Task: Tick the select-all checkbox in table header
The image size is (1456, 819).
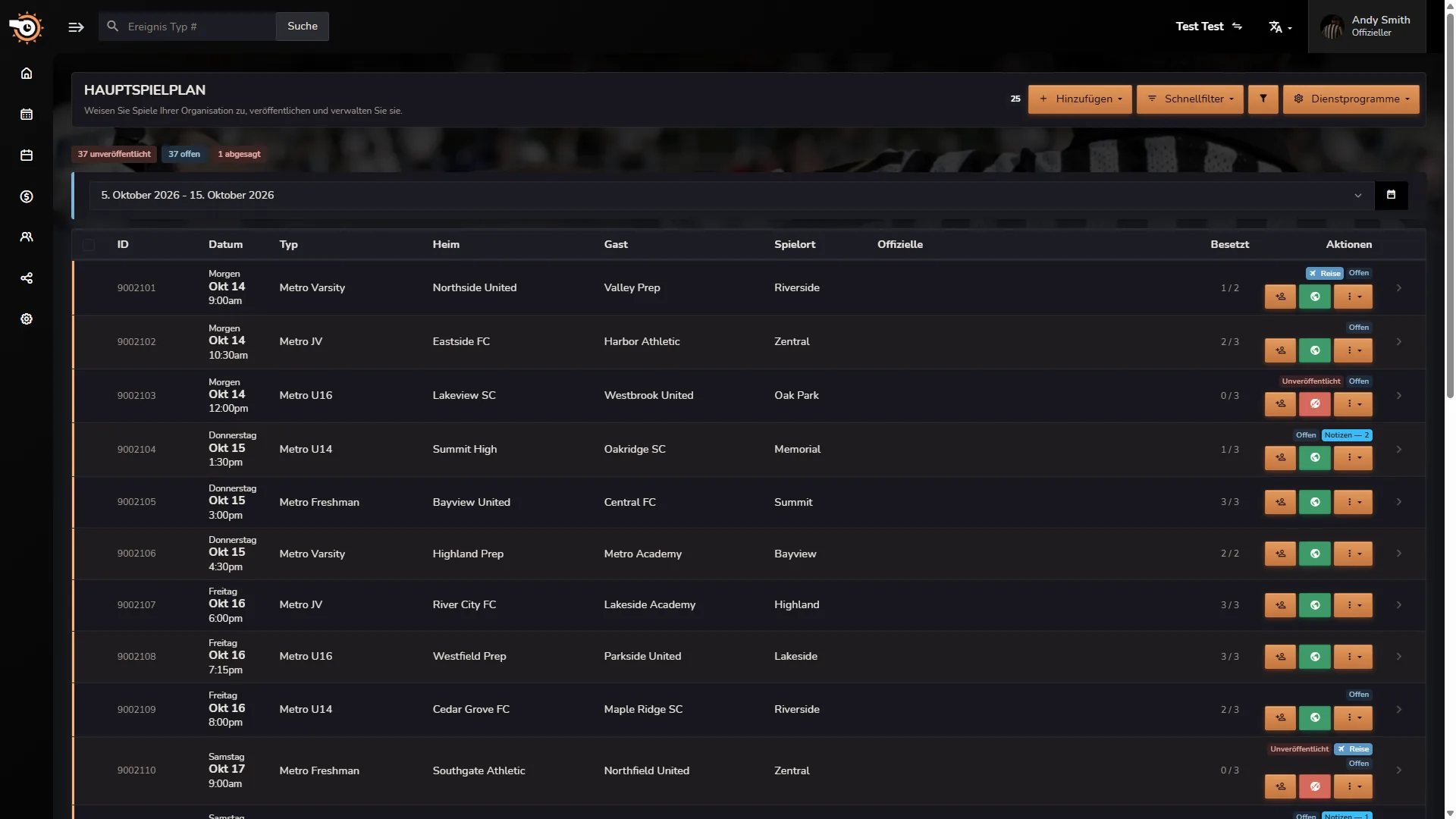Action: point(89,245)
